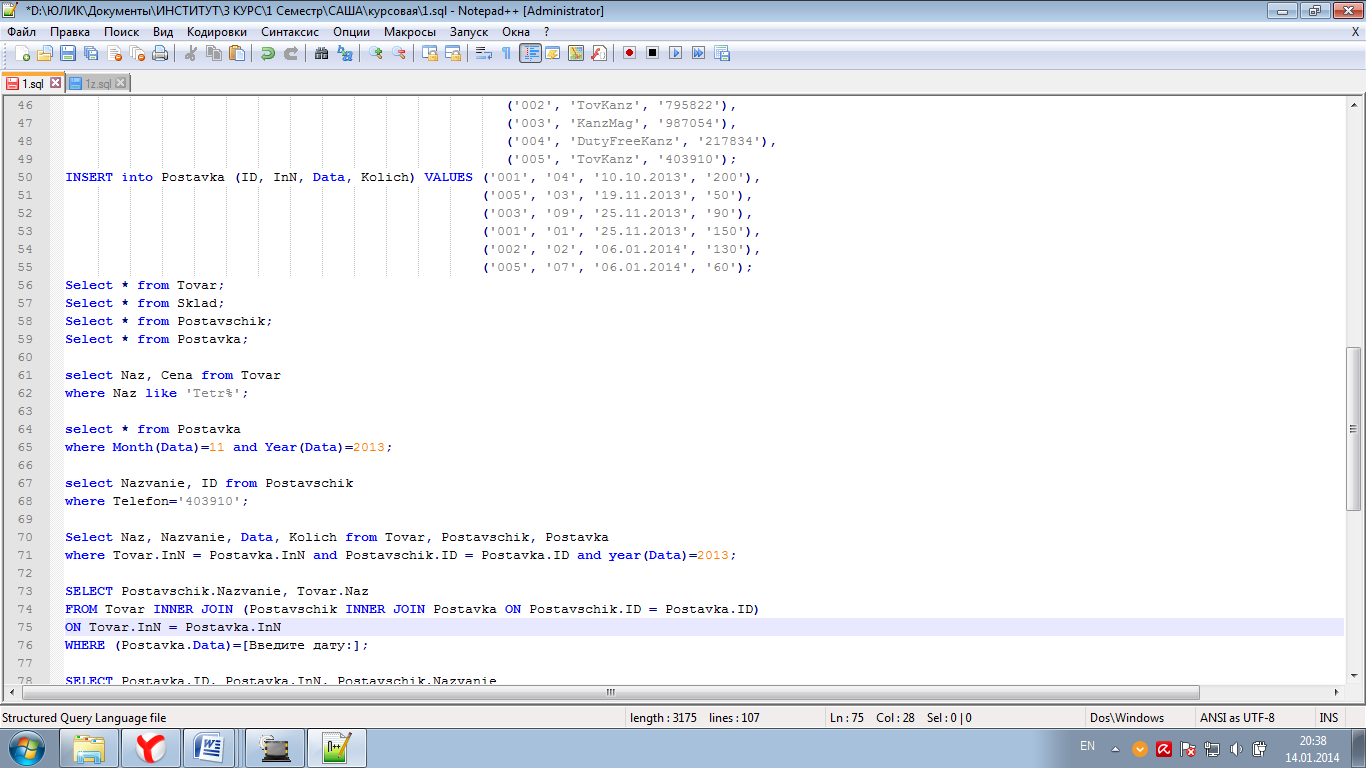Click the Cut scissors icon
This screenshot has height=768, width=1366.
pos(190,53)
